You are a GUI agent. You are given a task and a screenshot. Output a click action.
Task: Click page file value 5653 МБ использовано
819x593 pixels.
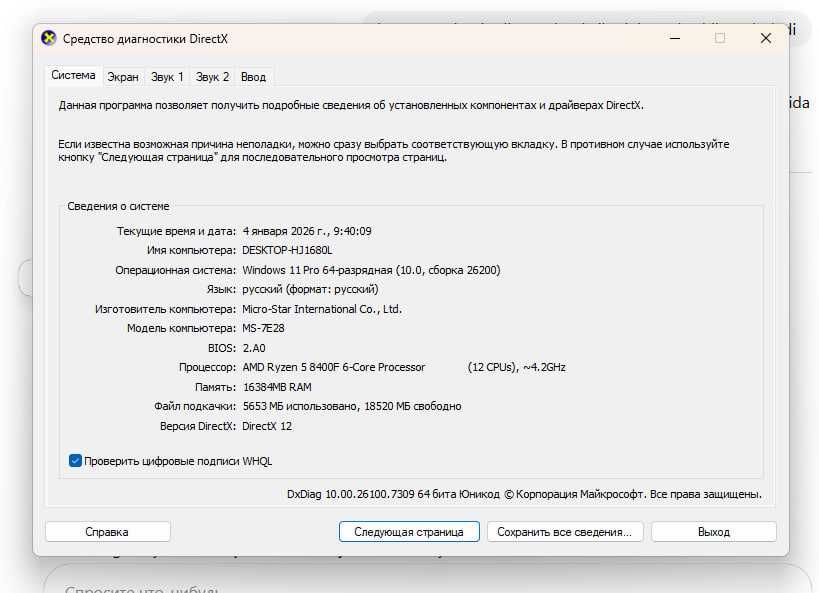pyautogui.click(x=352, y=406)
